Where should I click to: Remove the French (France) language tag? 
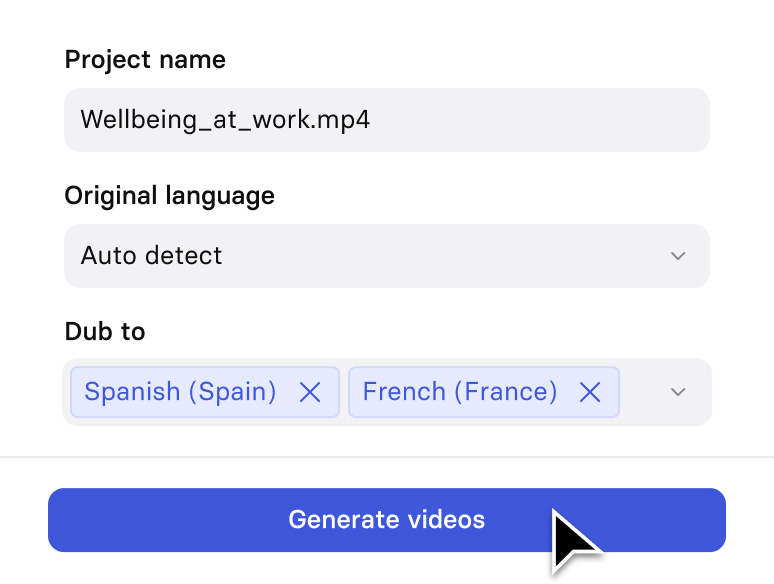(590, 392)
